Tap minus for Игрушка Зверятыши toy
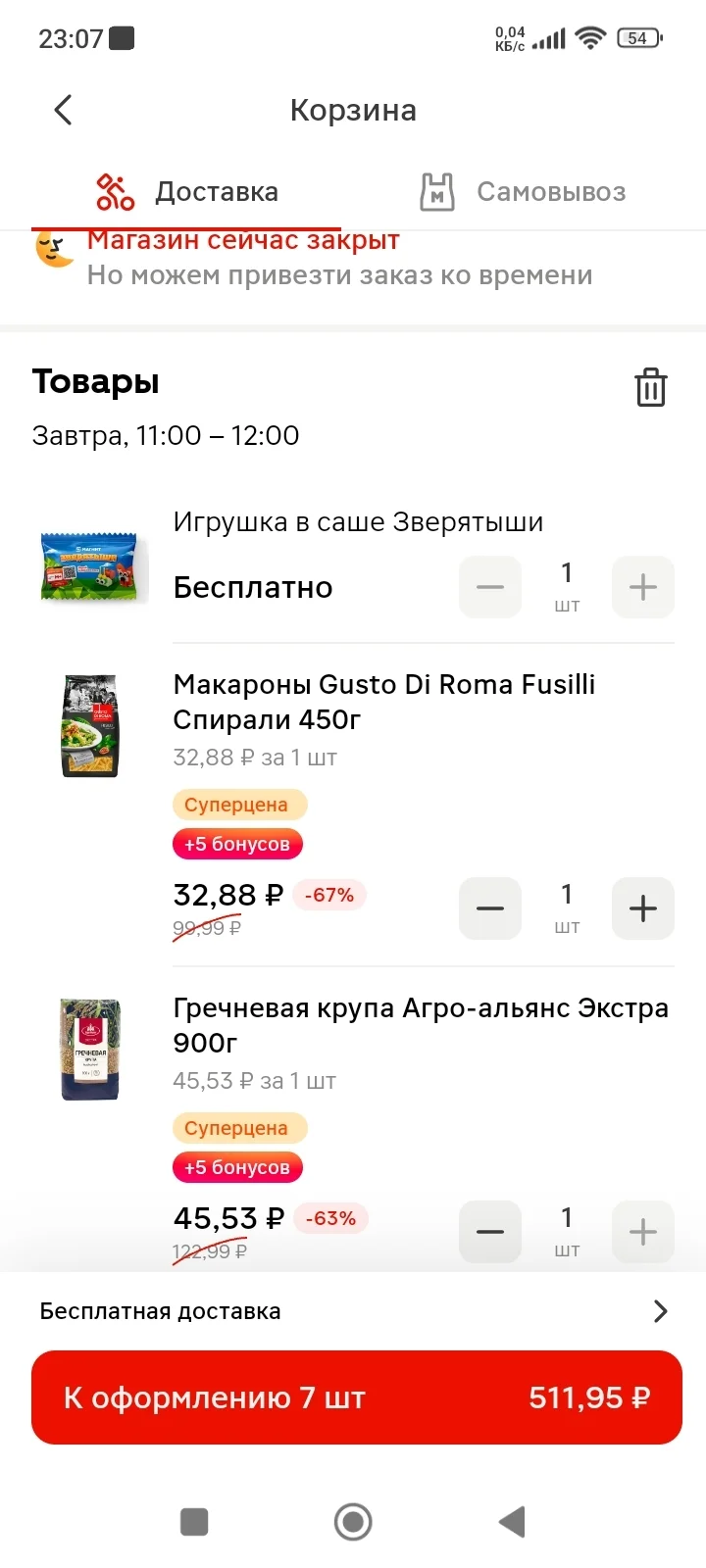This screenshot has width=706, height=1568. pyautogui.click(x=490, y=587)
